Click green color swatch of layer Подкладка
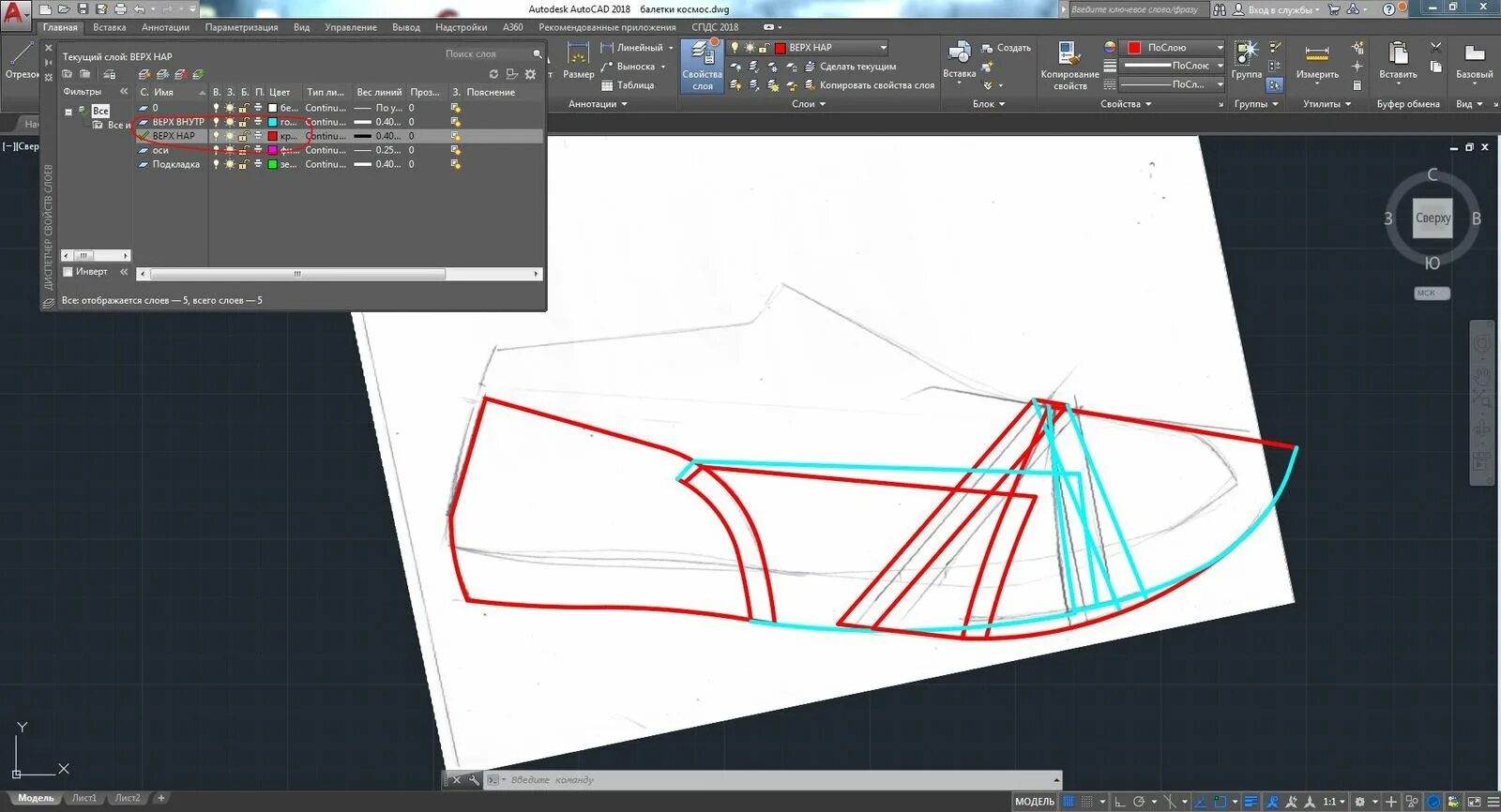Screen dimensions: 1501x812 [272, 164]
